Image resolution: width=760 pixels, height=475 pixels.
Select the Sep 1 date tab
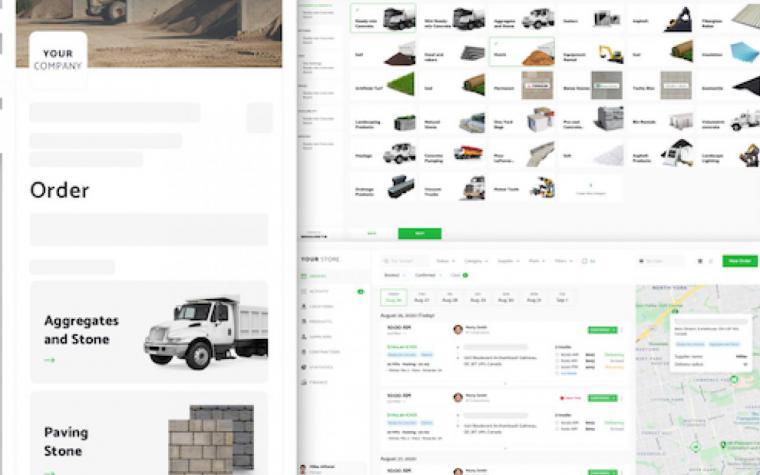tap(562, 298)
